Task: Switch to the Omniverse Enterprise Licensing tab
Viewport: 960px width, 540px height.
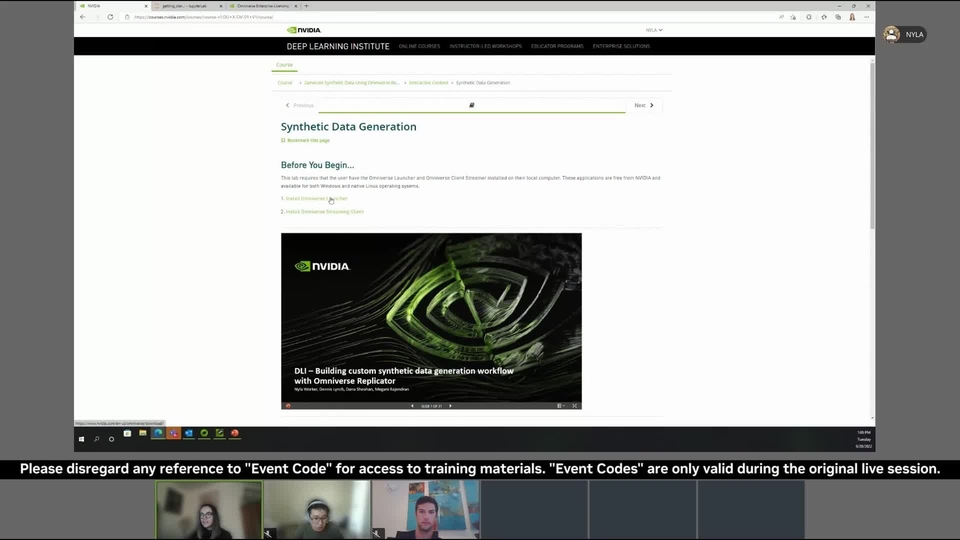Action: point(262,6)
